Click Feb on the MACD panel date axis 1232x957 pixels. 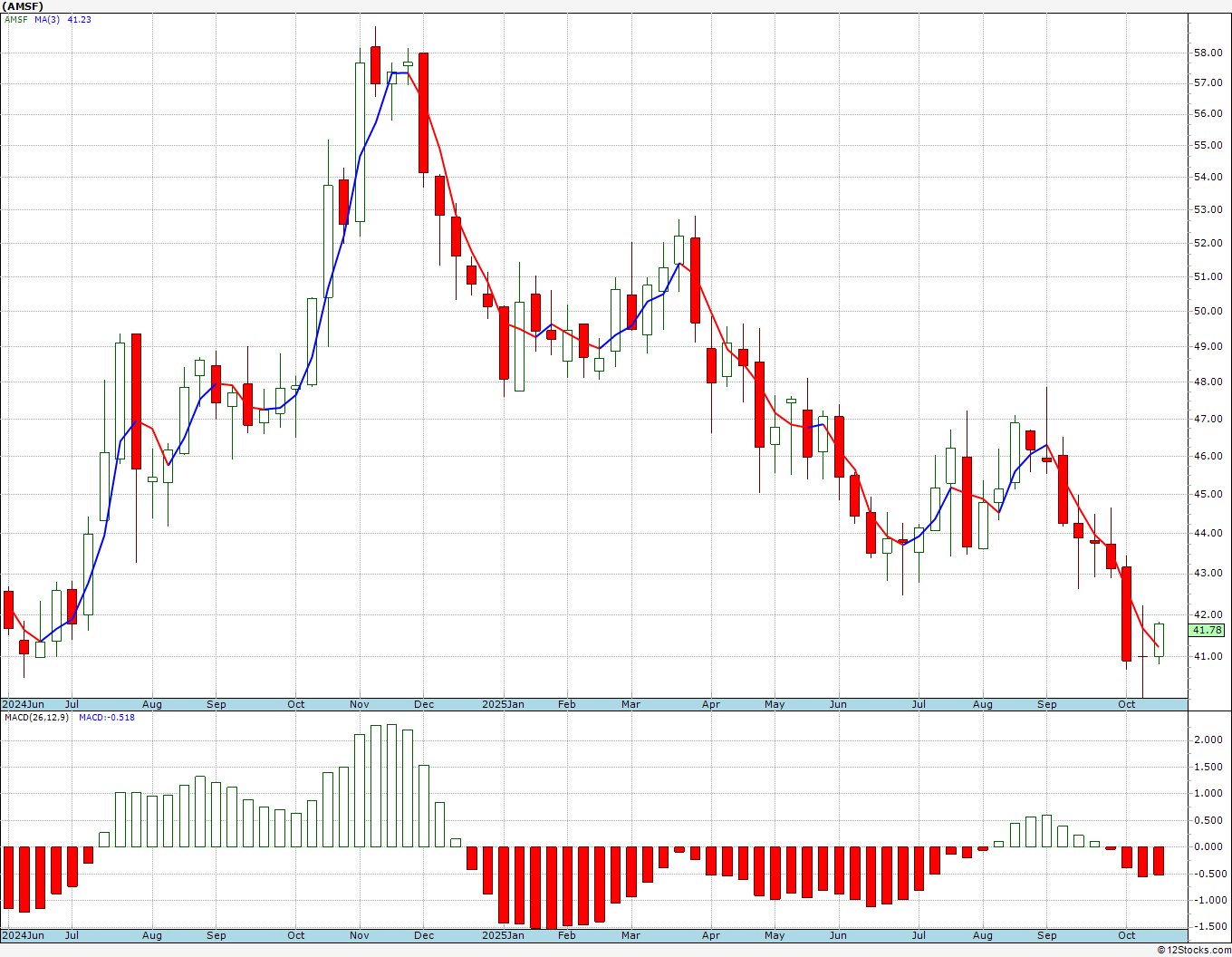(567, 935)
